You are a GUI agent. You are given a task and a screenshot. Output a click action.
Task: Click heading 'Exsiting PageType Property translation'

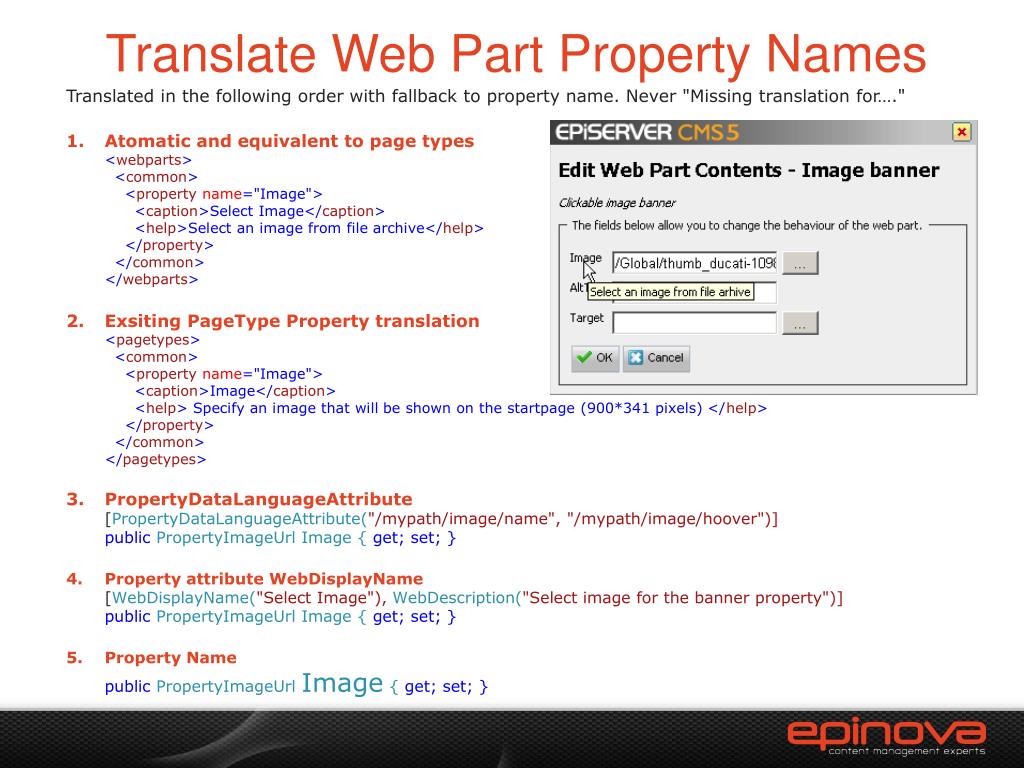292,321
